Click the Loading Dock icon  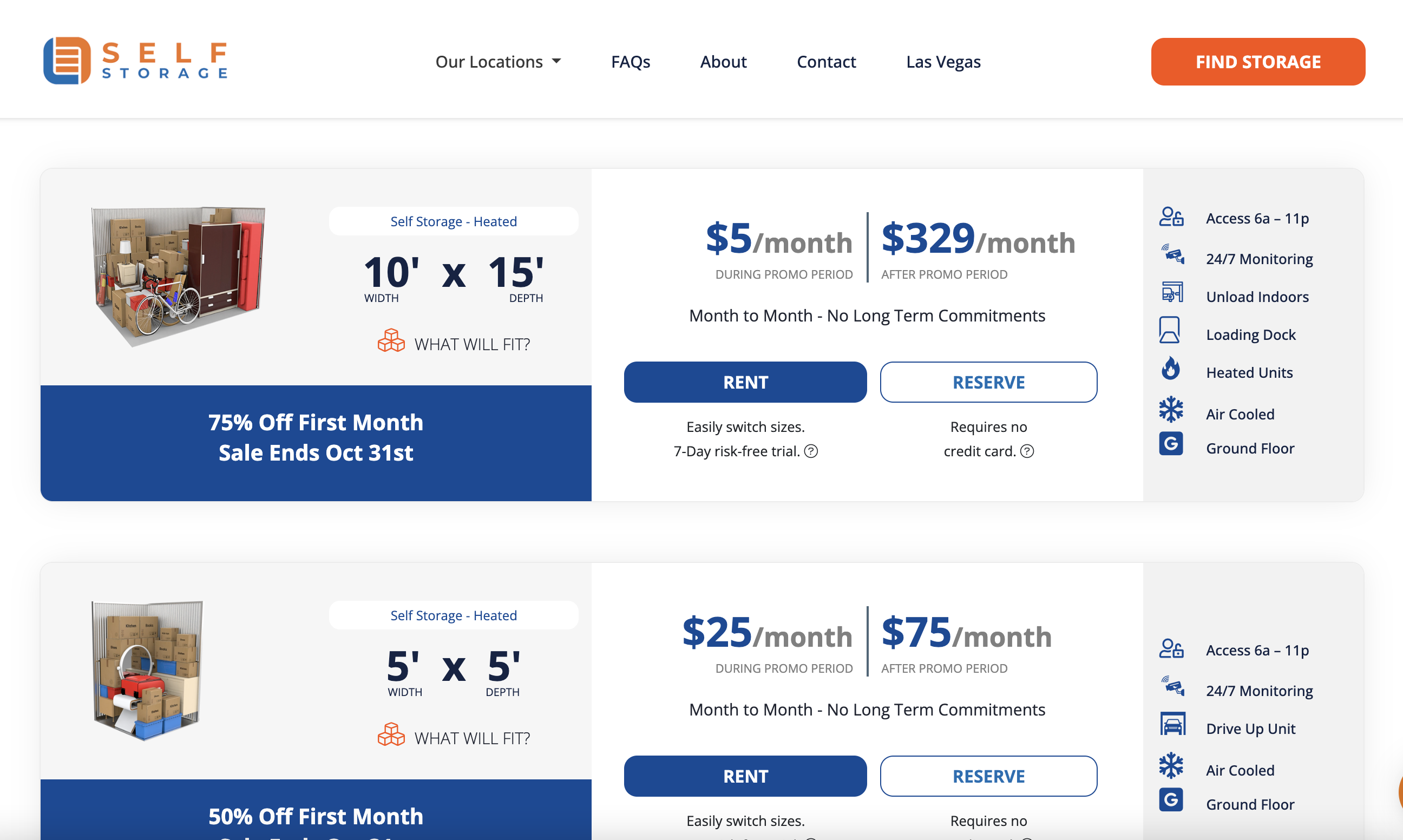[1169, 330]
